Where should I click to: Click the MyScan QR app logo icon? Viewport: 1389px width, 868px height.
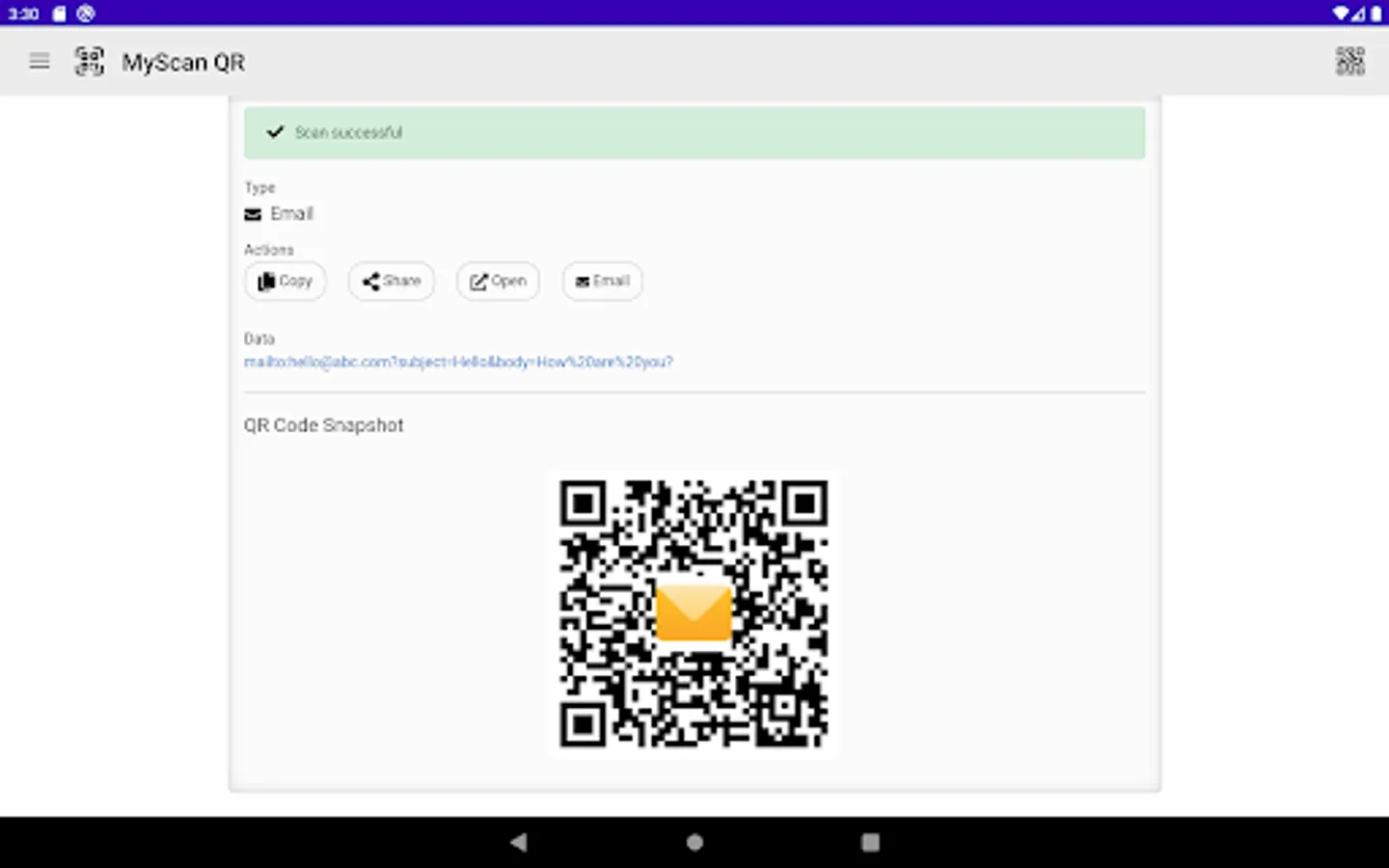(x=90, y=62)
